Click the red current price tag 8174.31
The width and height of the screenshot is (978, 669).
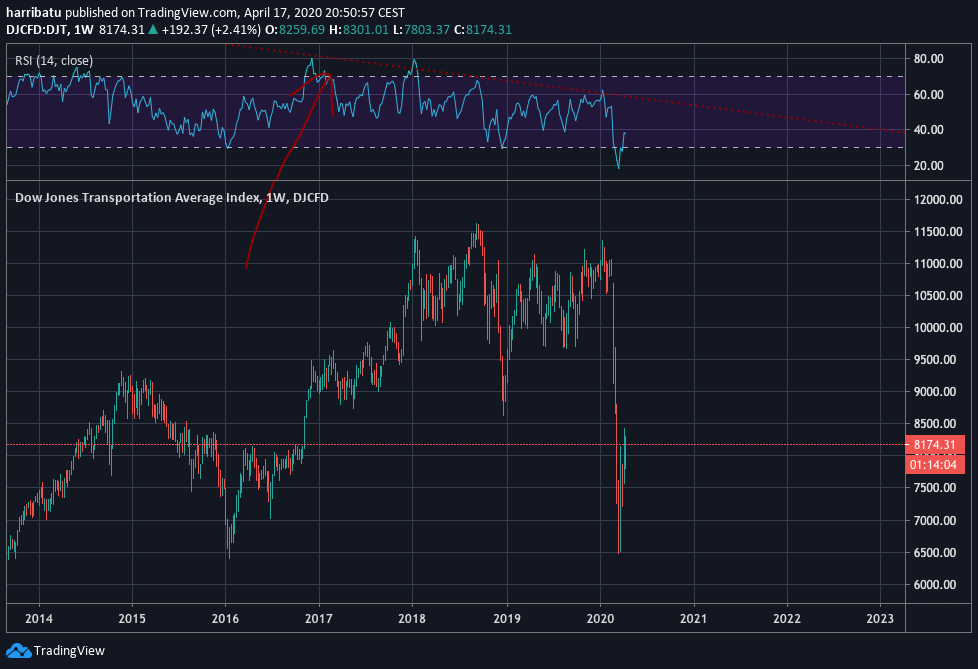[x=935, y=445]
